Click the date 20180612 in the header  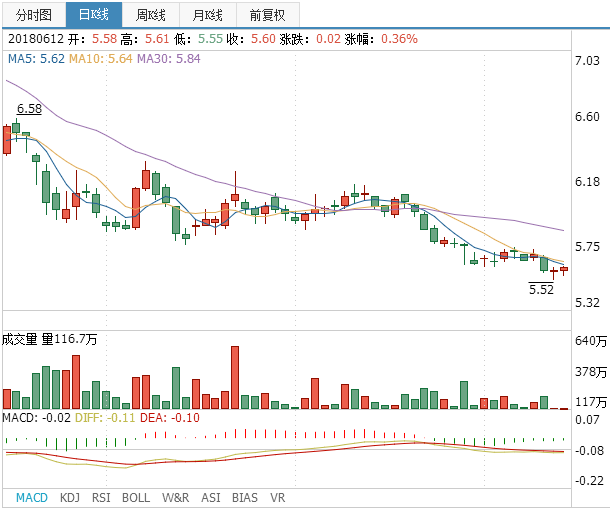(x=36, y=39)
